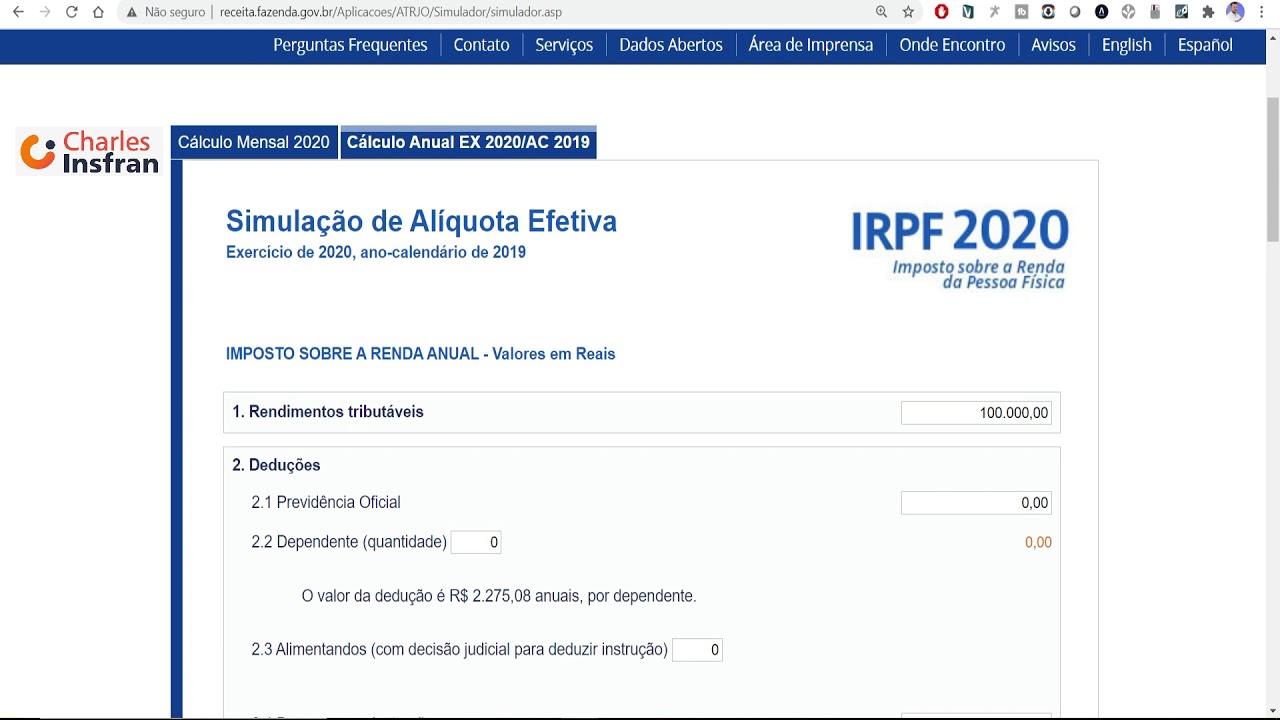Open the gray 'tb' extension
Viewport: 1280px width, 720px height.
(1021, 12)
